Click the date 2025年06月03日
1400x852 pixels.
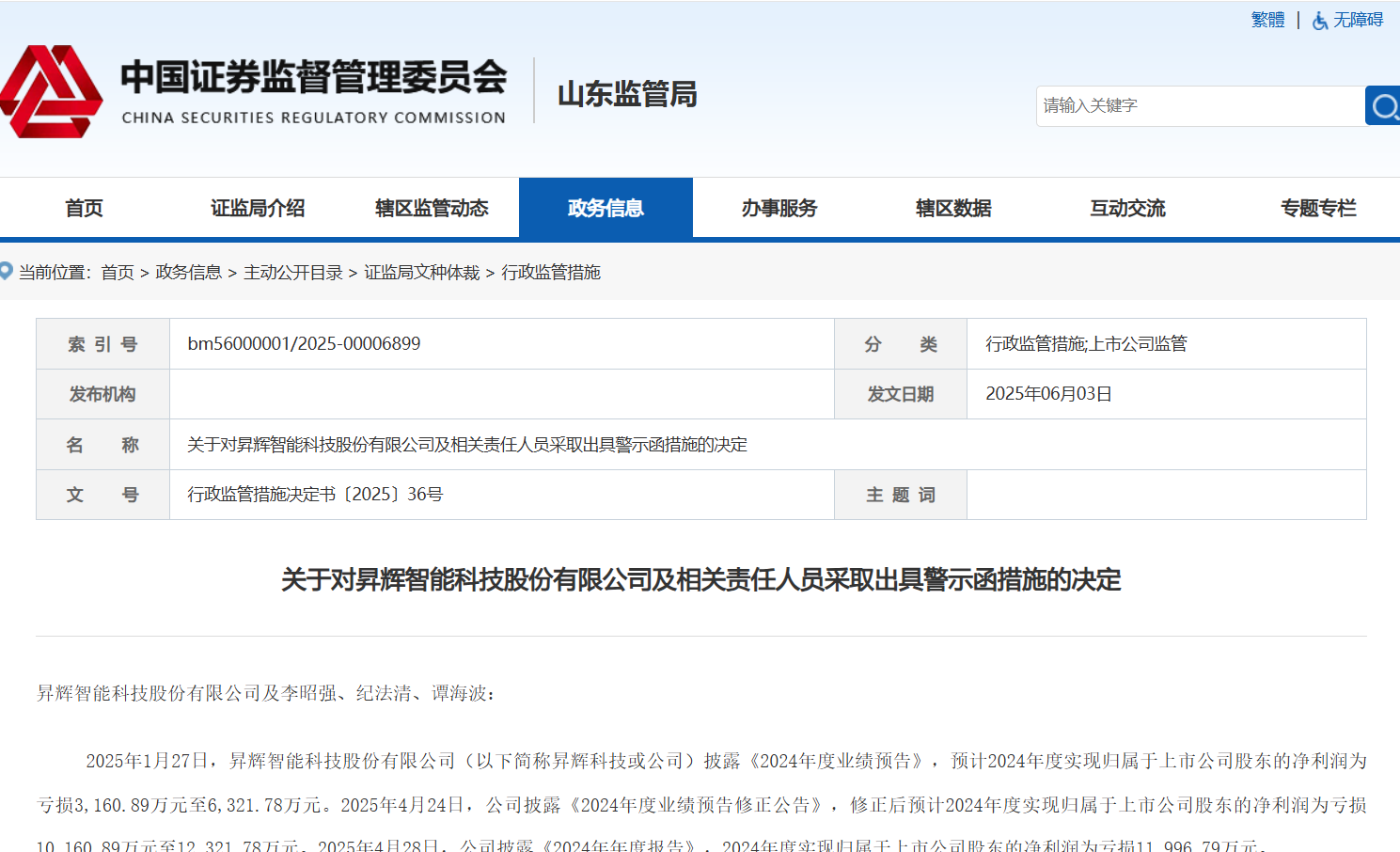tap(1048, 394)
